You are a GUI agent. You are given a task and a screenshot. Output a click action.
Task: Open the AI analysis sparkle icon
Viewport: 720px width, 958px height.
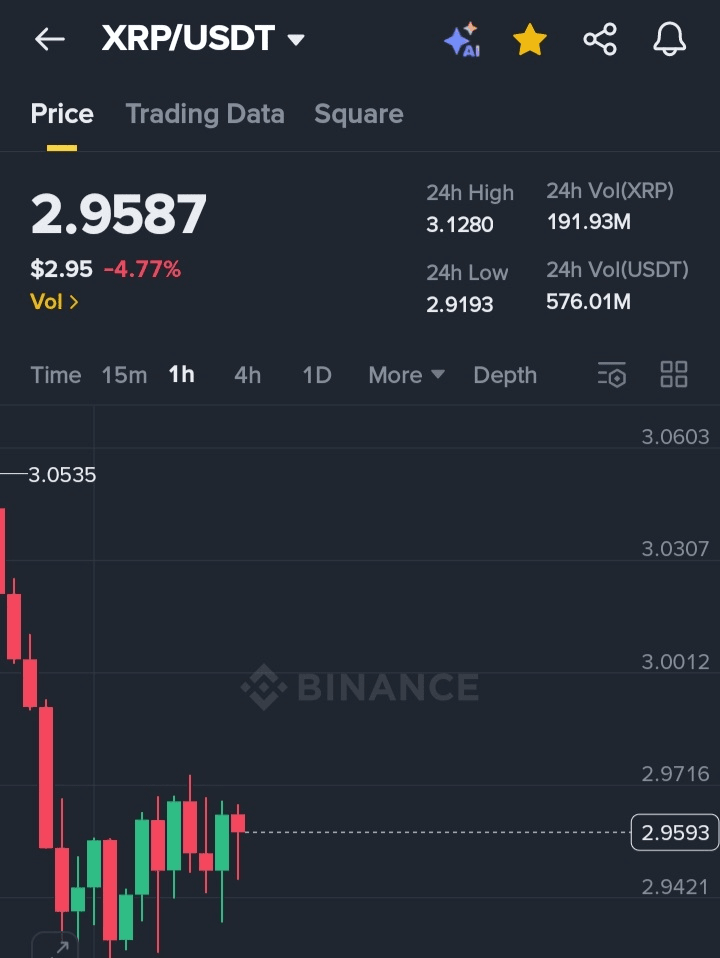coord(462,40)
